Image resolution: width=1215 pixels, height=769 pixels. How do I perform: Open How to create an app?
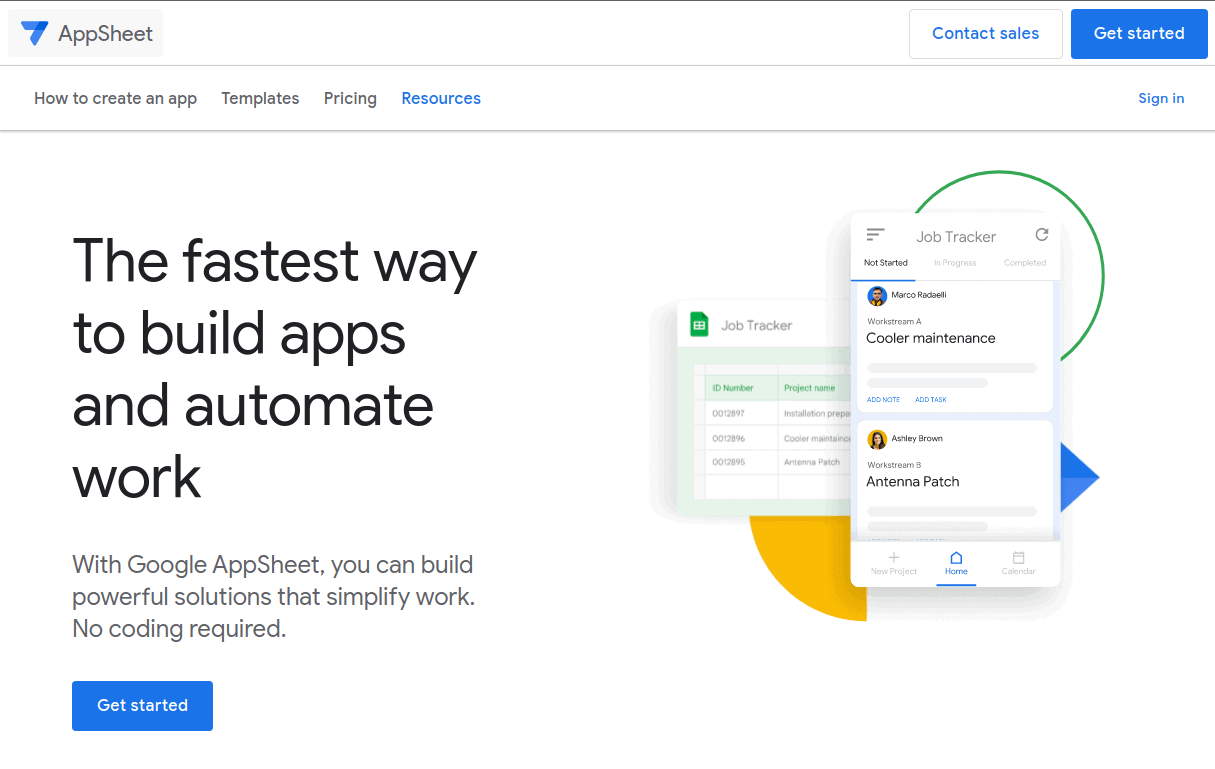[115, 98]
